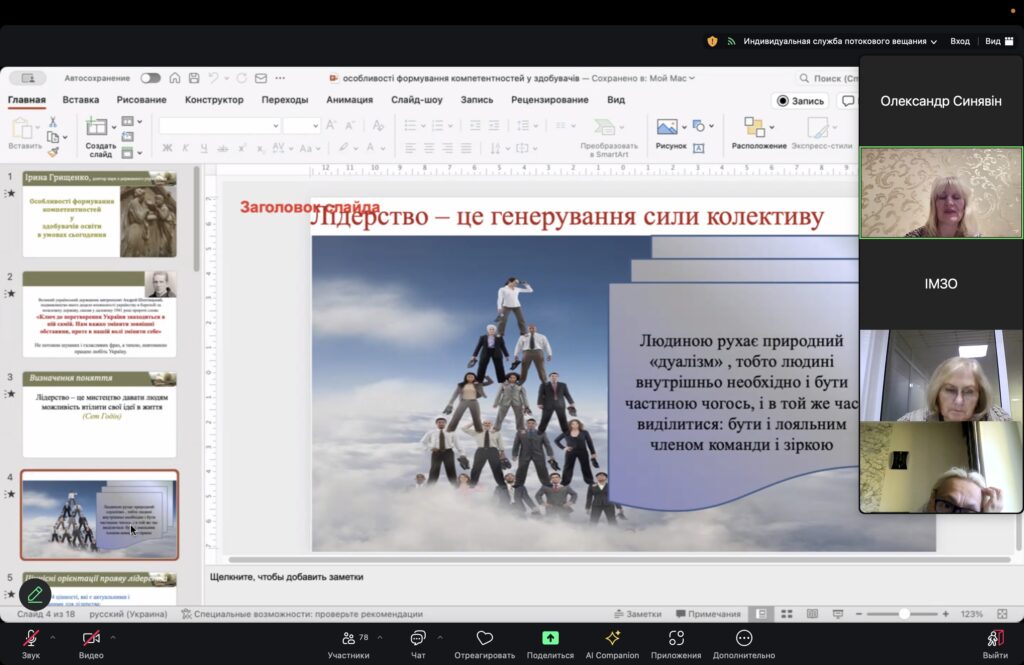Open the Участники list
This screenshot has width=1024, height=665.
[348, 638]
